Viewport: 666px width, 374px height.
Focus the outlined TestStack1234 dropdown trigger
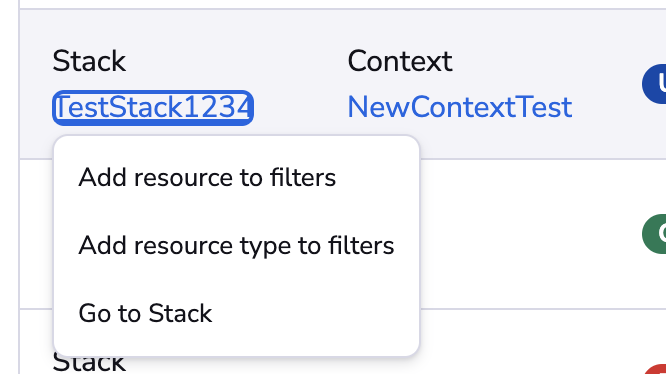pyautogui.click(x=153, y=107)
